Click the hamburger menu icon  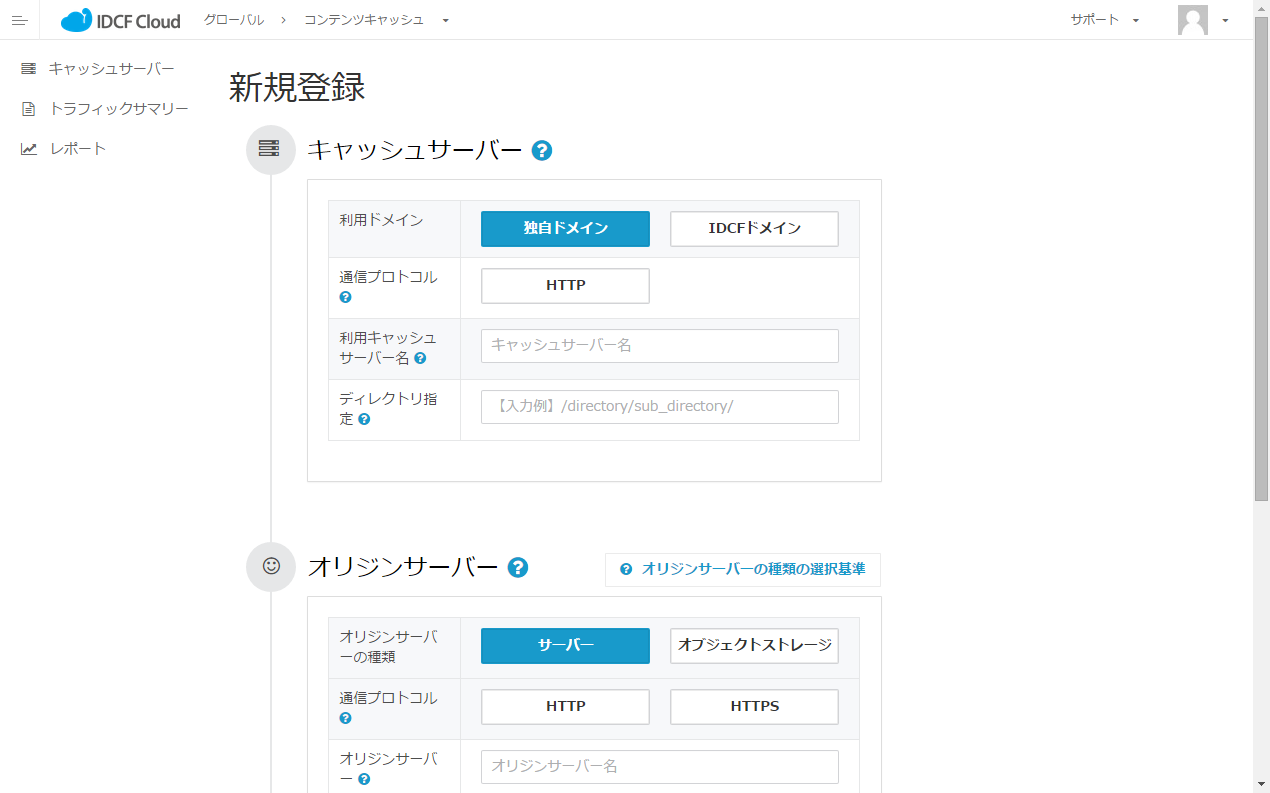point(19,20)
